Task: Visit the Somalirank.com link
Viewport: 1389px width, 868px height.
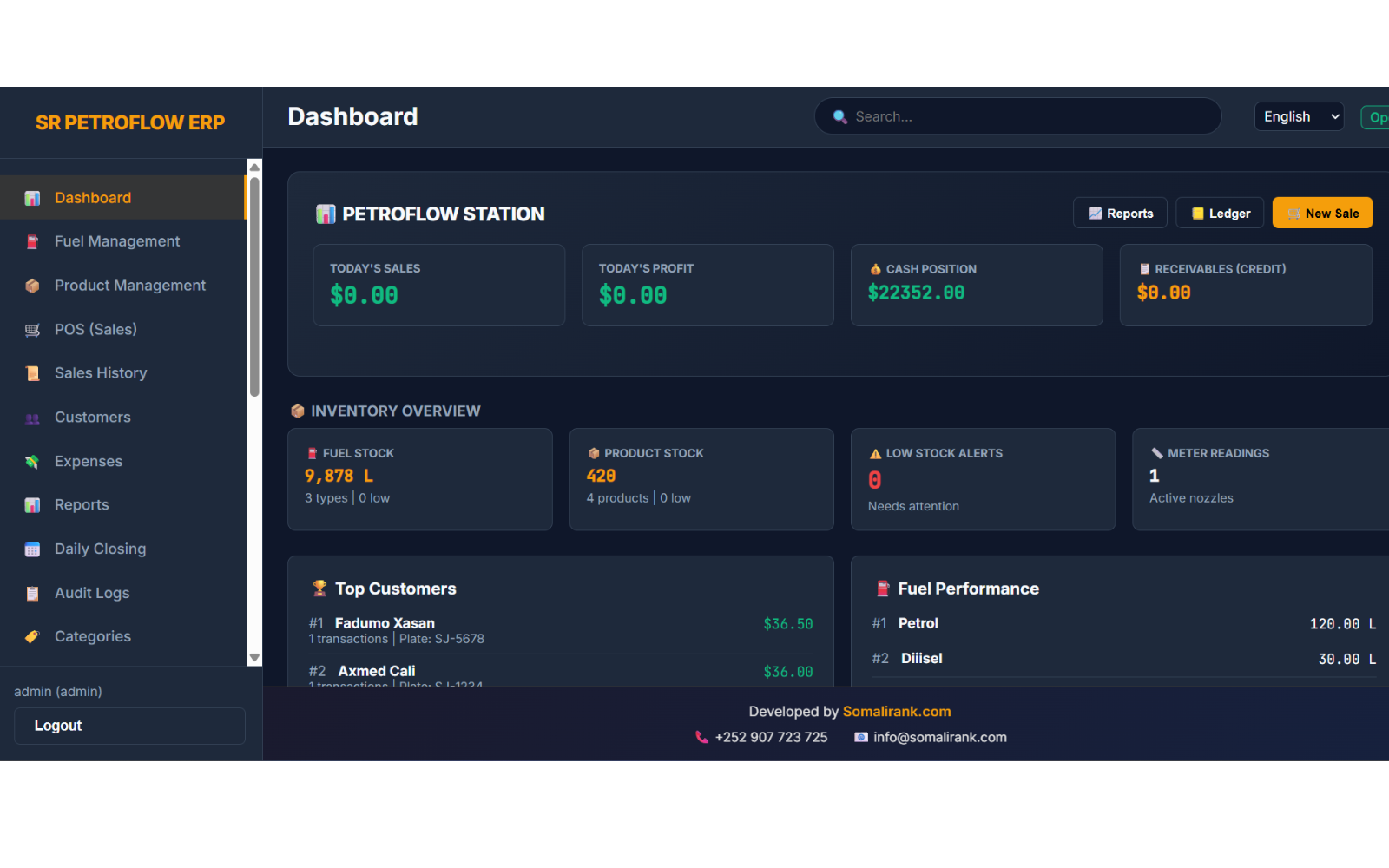Action: tap(896, 712)
